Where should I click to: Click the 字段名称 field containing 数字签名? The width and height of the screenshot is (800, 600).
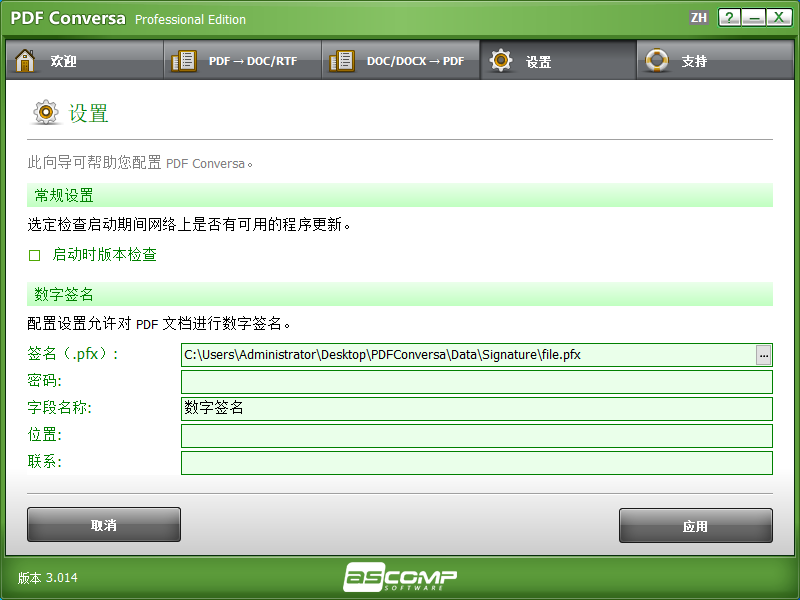(477, 409)
